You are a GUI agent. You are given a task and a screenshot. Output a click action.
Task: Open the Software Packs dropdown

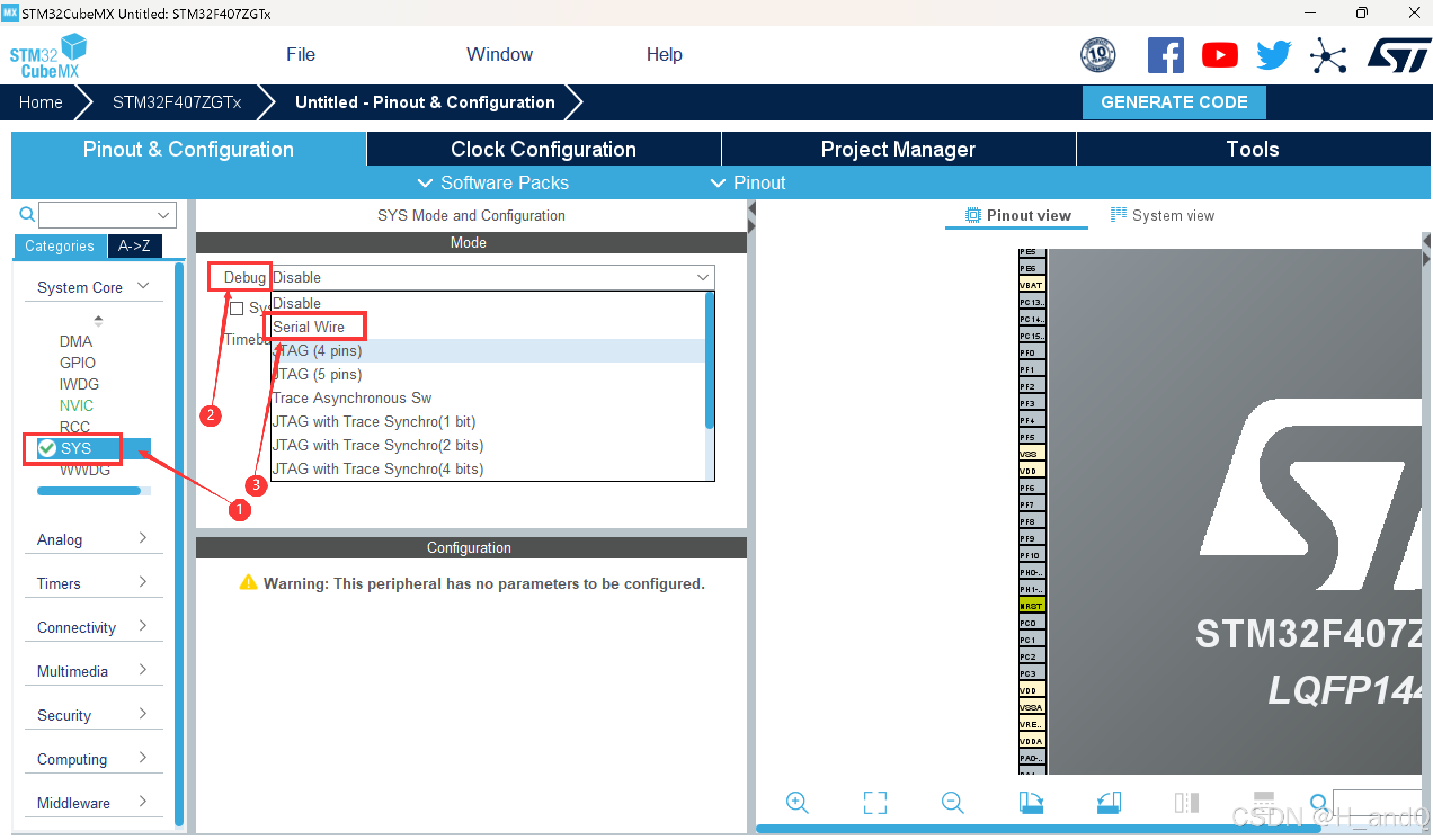point(493,183)
